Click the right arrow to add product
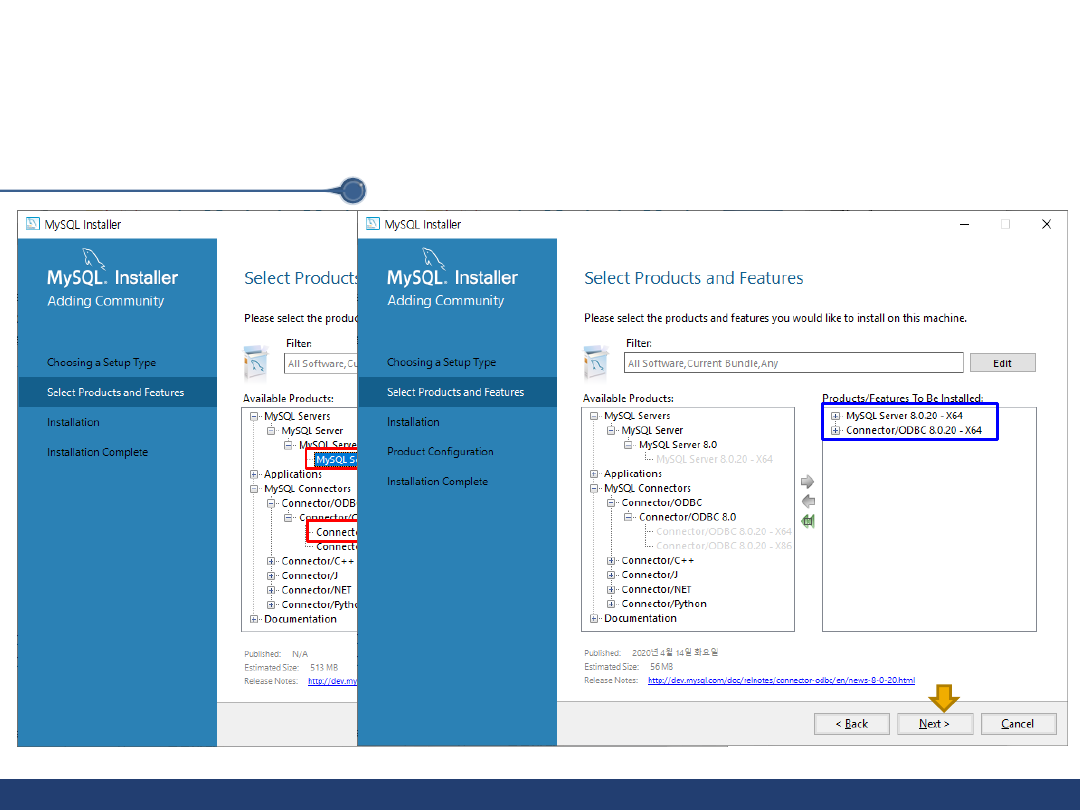The image size is (1080, 810). pos(808,482)
